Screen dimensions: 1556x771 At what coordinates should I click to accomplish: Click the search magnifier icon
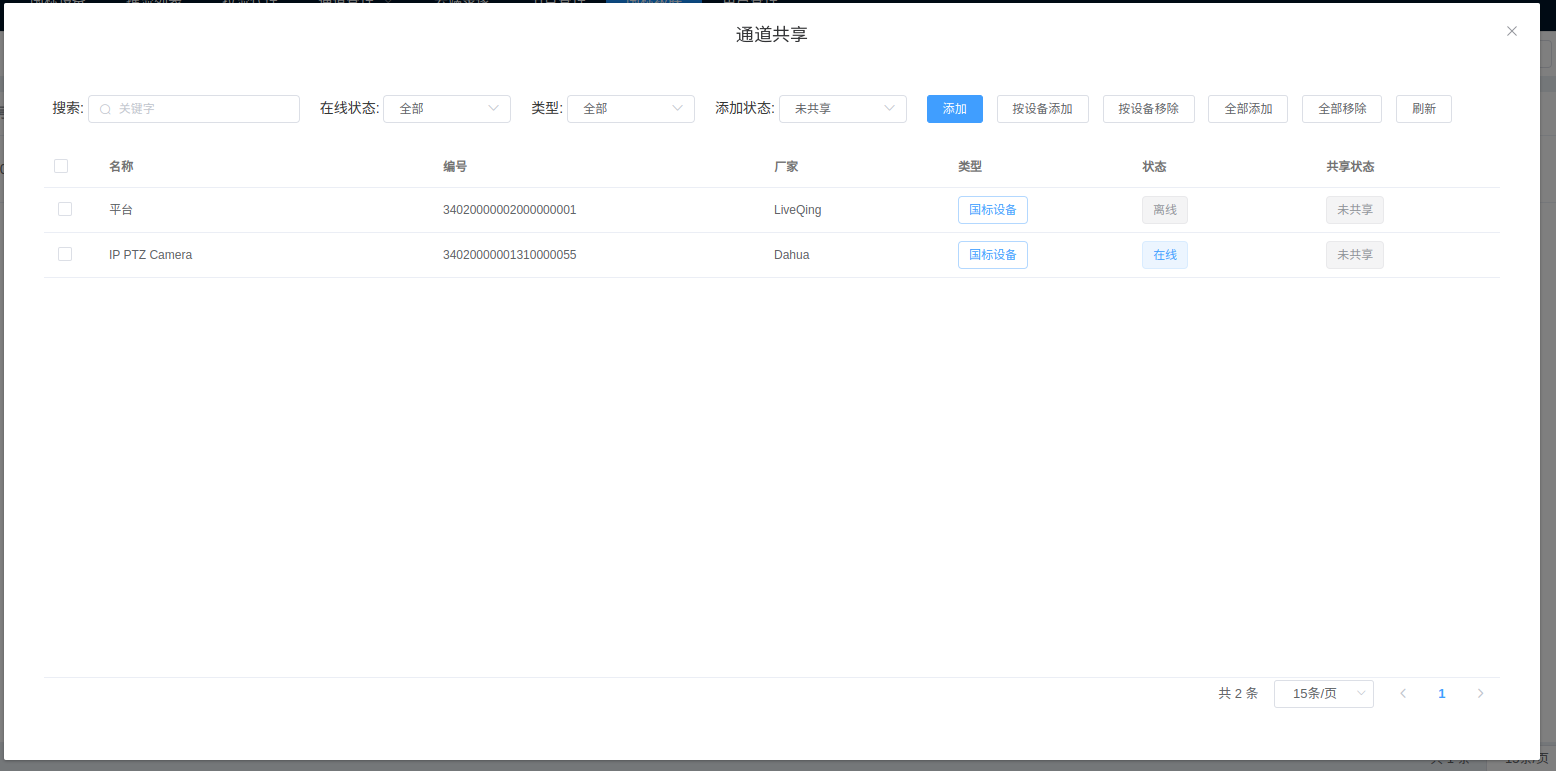tap(105, 109)
